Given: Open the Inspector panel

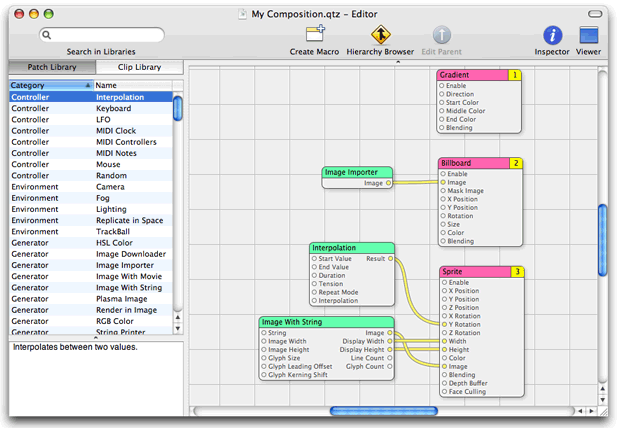Looking at the screenshot, I should coord(552,35).
